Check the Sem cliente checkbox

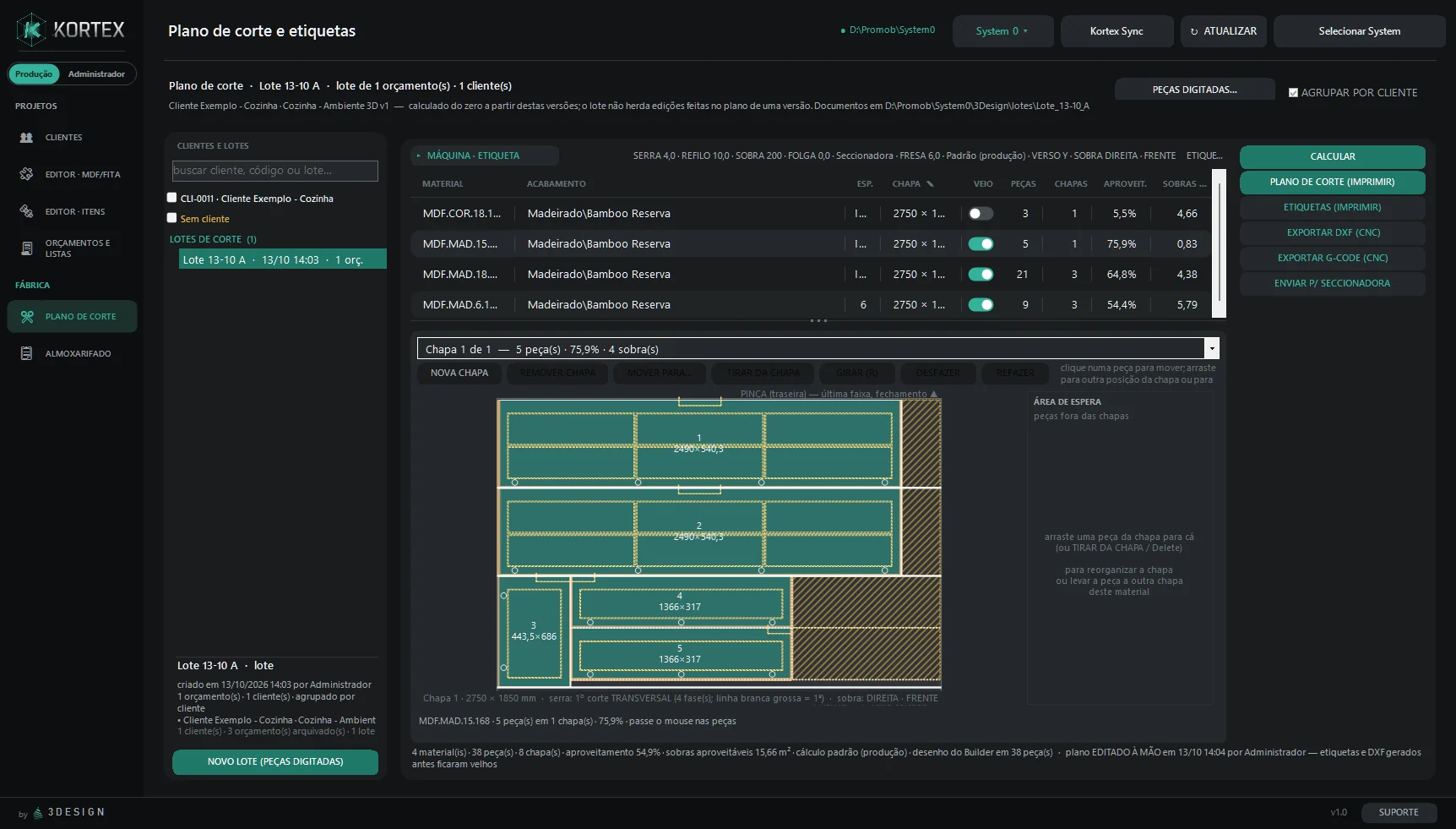(172, 218)
